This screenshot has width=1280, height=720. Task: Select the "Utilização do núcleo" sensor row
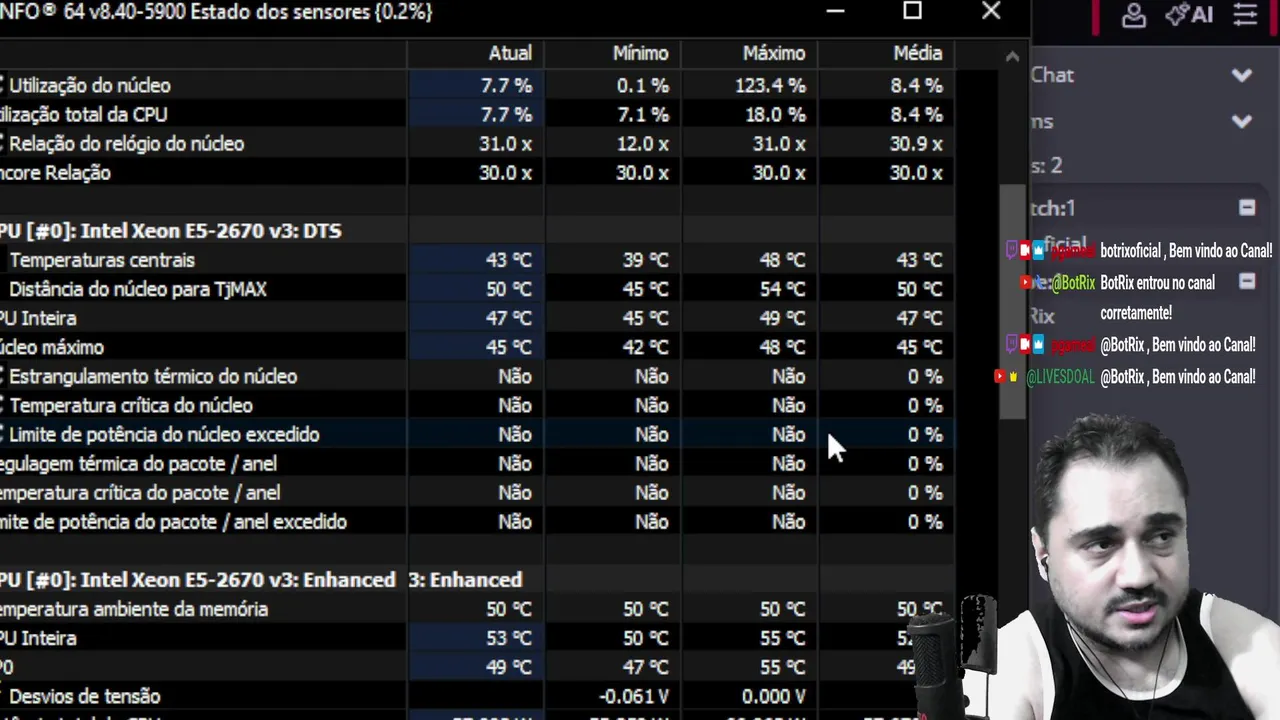pos(477,86)
